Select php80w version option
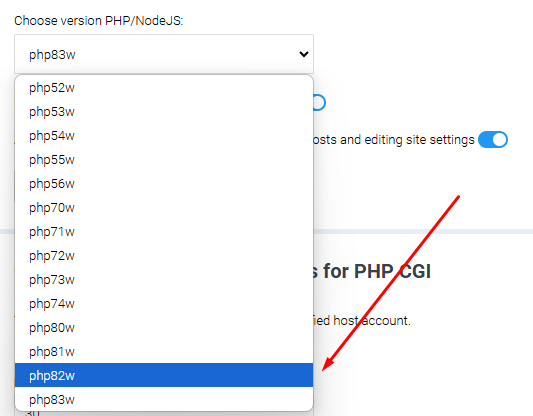533x416 pixels. pos(164,328)
